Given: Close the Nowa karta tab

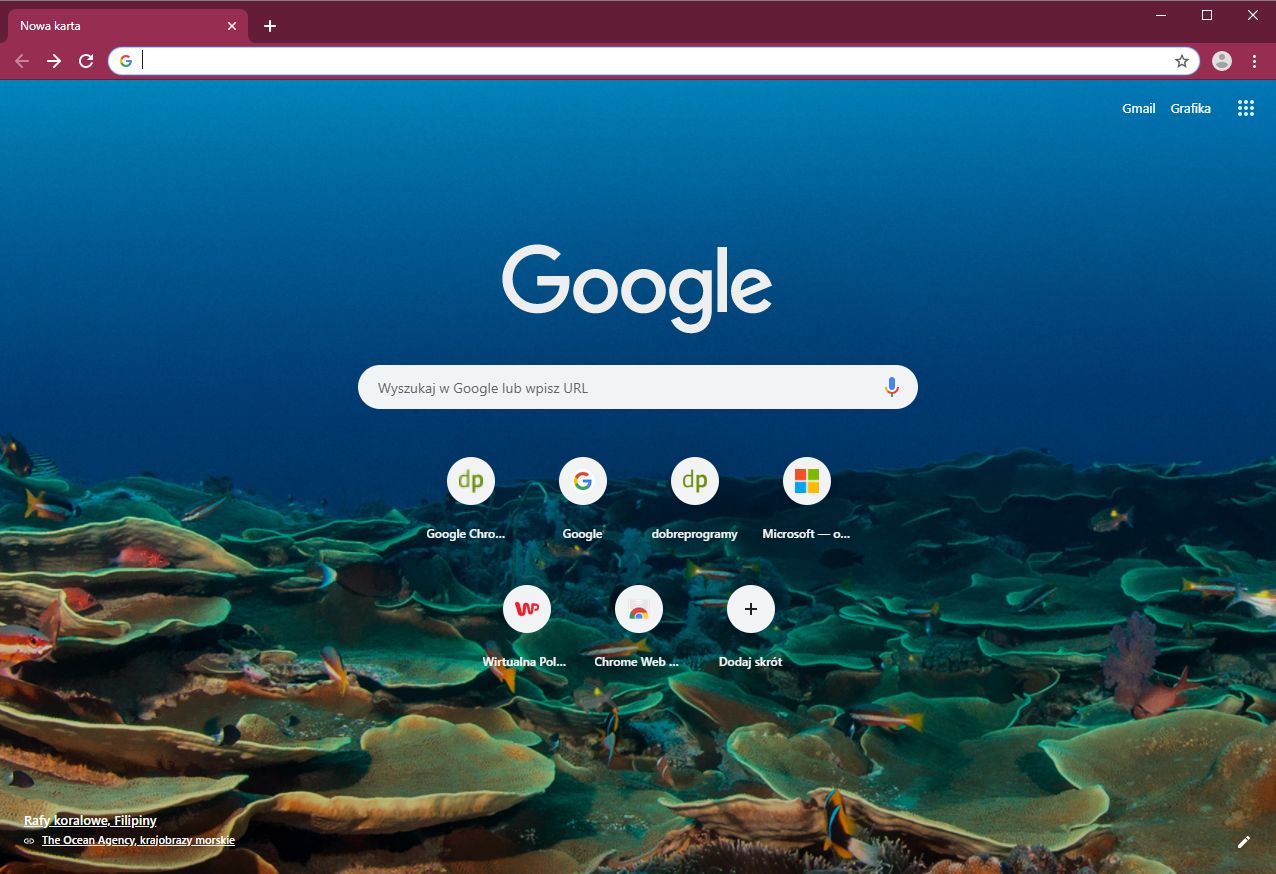Looking at the screenshot, I should (232, 26).
